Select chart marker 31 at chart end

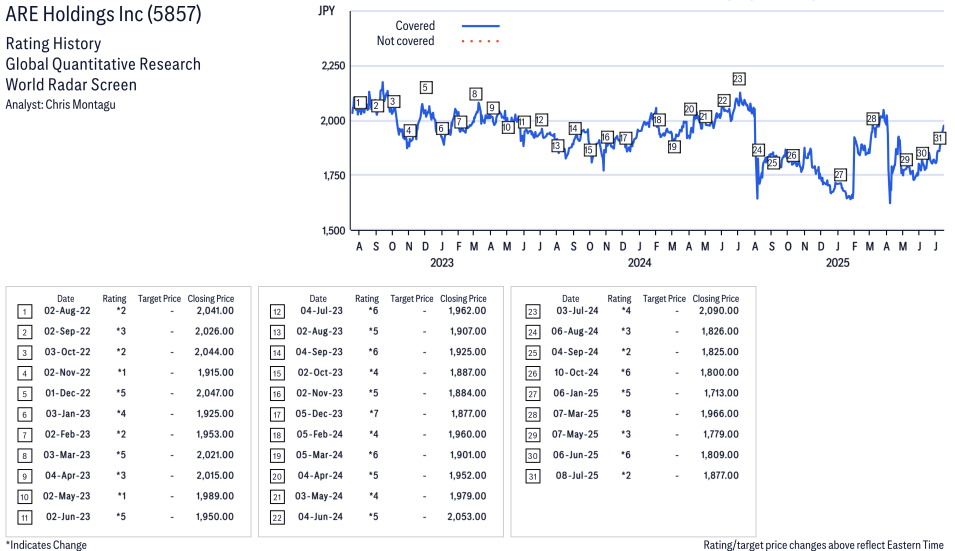[939, 138]
